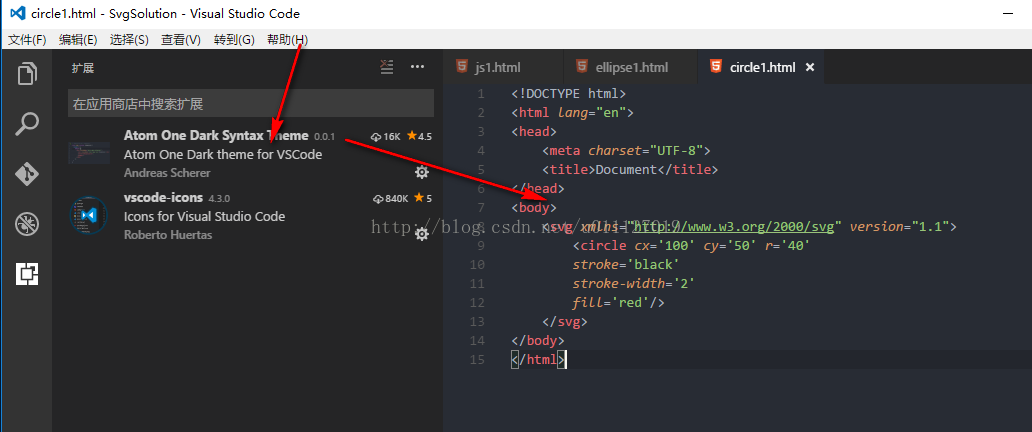This screenshot has width=1032, height=432.
Task: Place cursor on stroke='black' attribute
Action: [x=626, y=265]
